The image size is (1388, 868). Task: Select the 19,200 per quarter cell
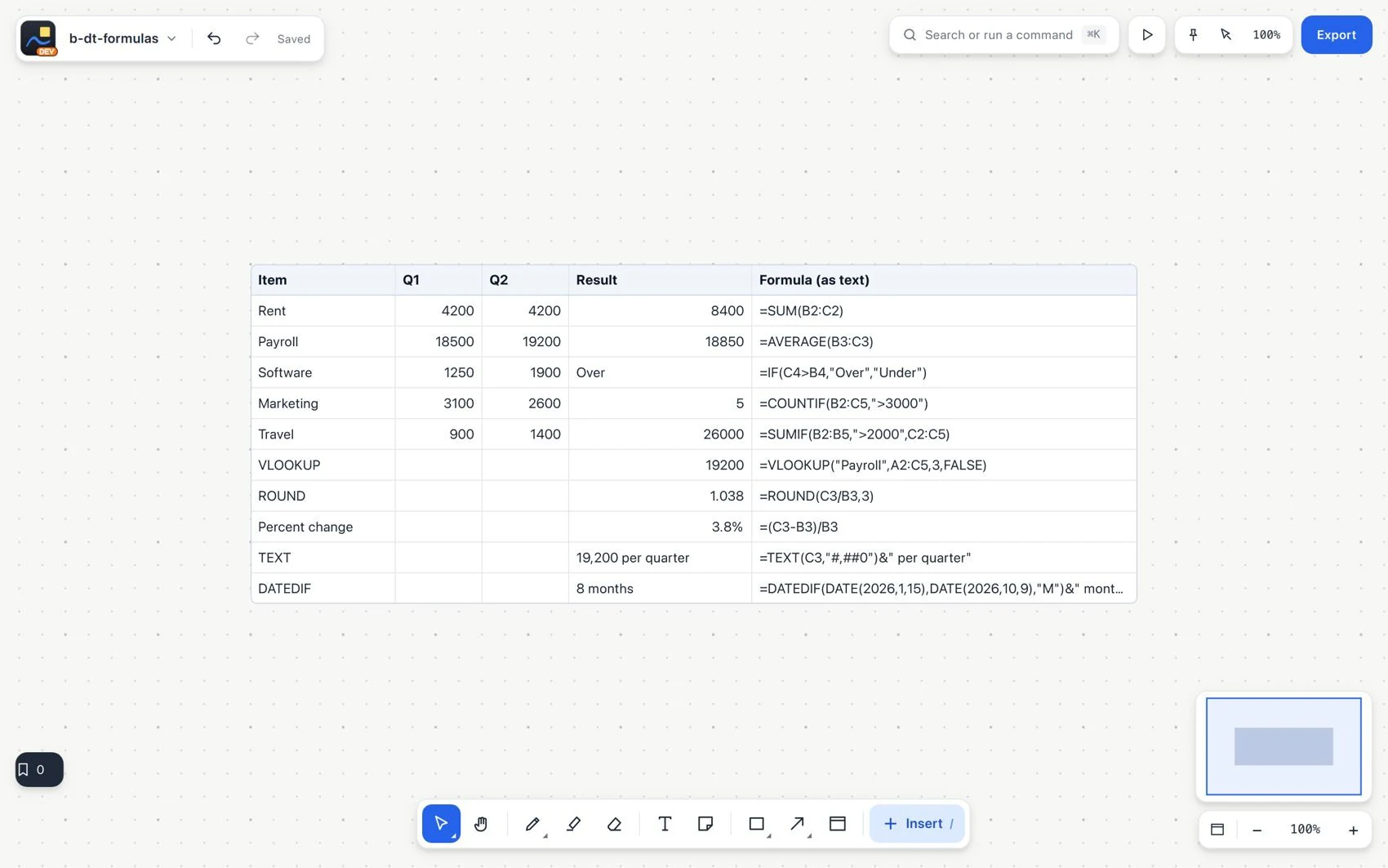tap(660, 558)
